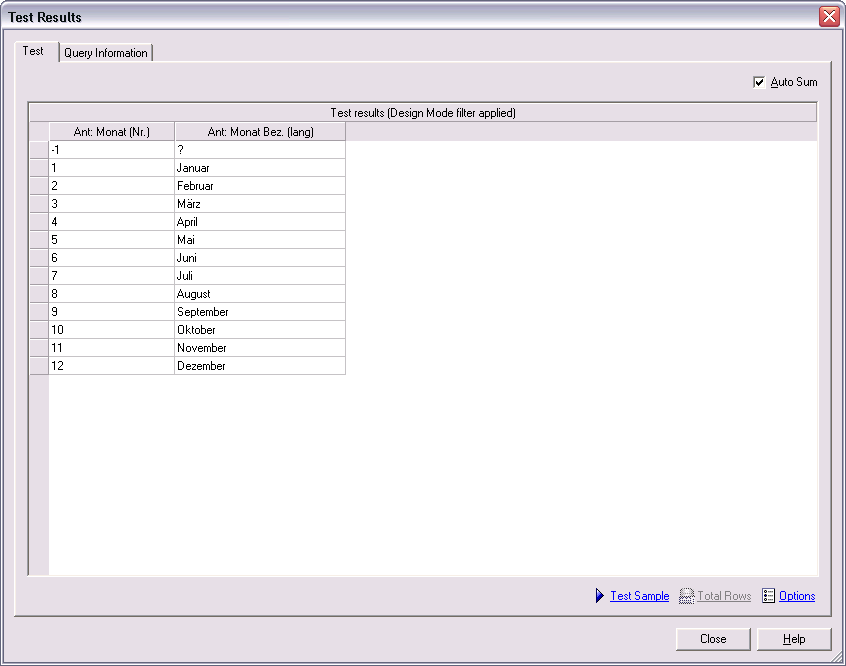
Task: Click the top-left select-all grid corner
Action: pyautogui.click(x=39, y=132)
